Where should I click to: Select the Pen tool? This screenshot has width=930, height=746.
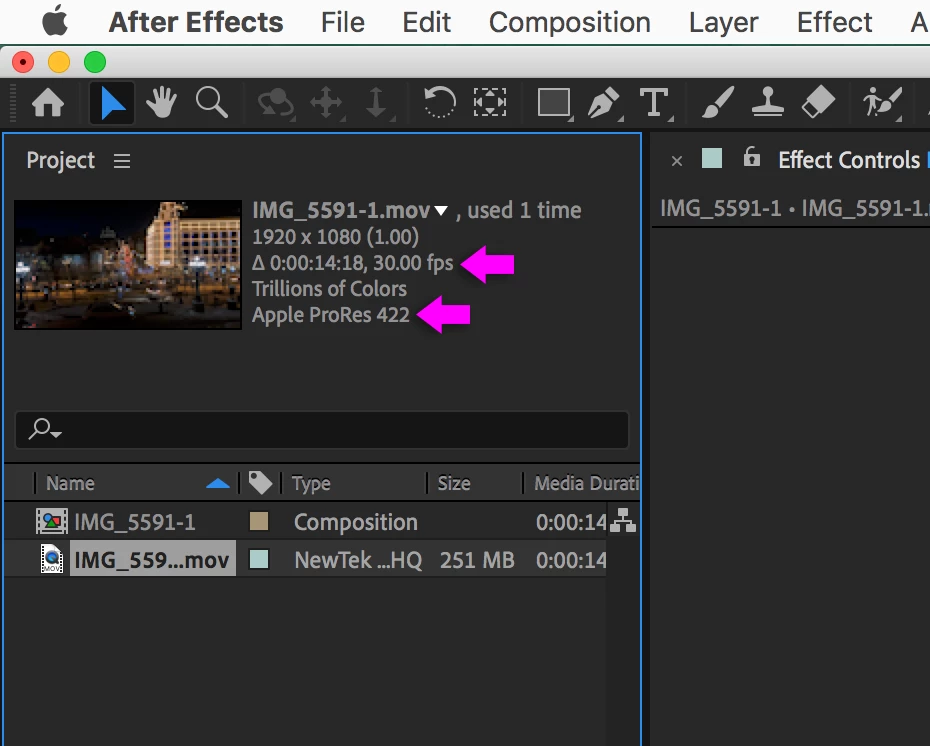point(604,103)
